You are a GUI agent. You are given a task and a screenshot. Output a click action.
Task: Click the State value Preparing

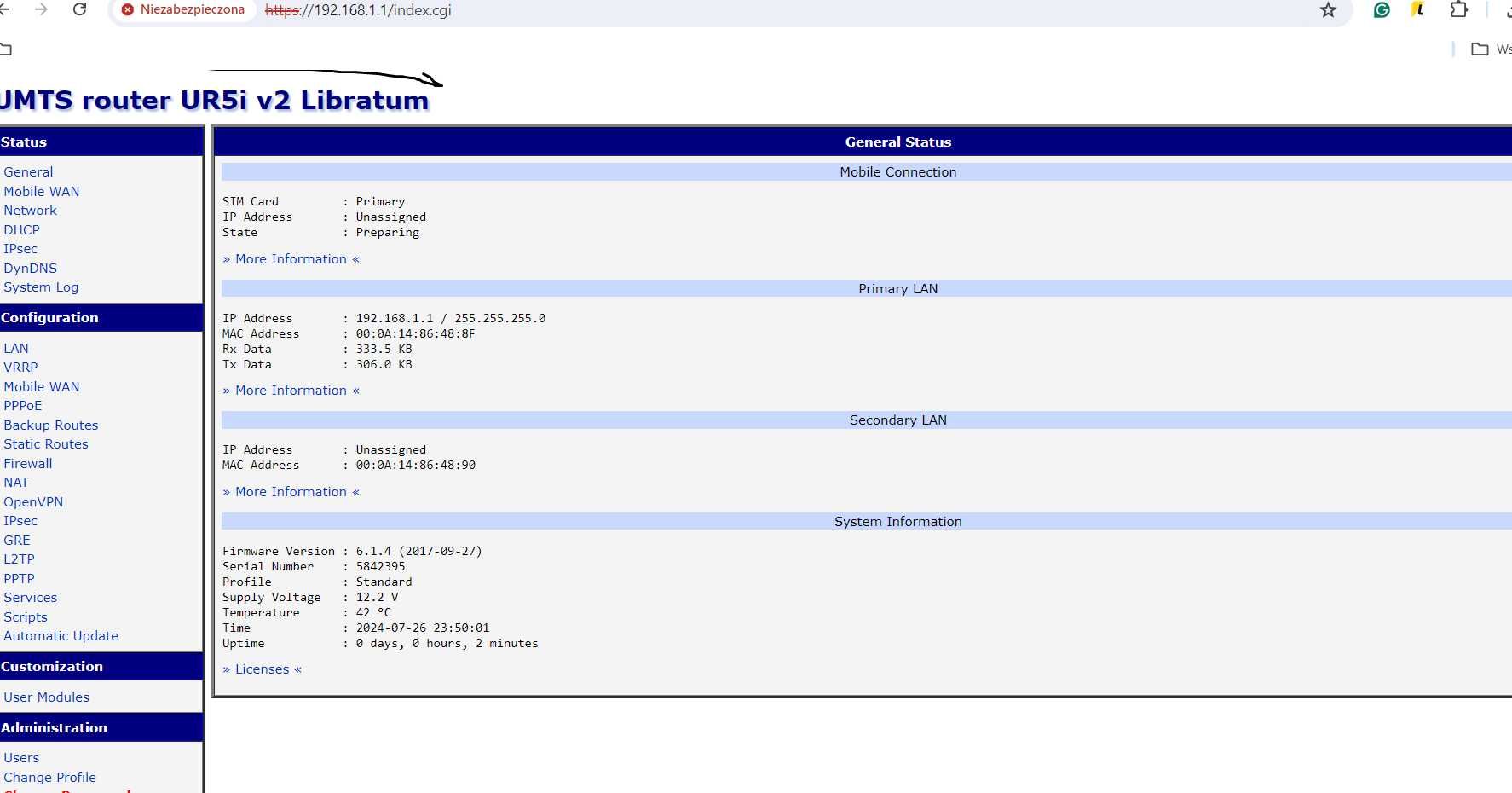click(x=388, y=233)
